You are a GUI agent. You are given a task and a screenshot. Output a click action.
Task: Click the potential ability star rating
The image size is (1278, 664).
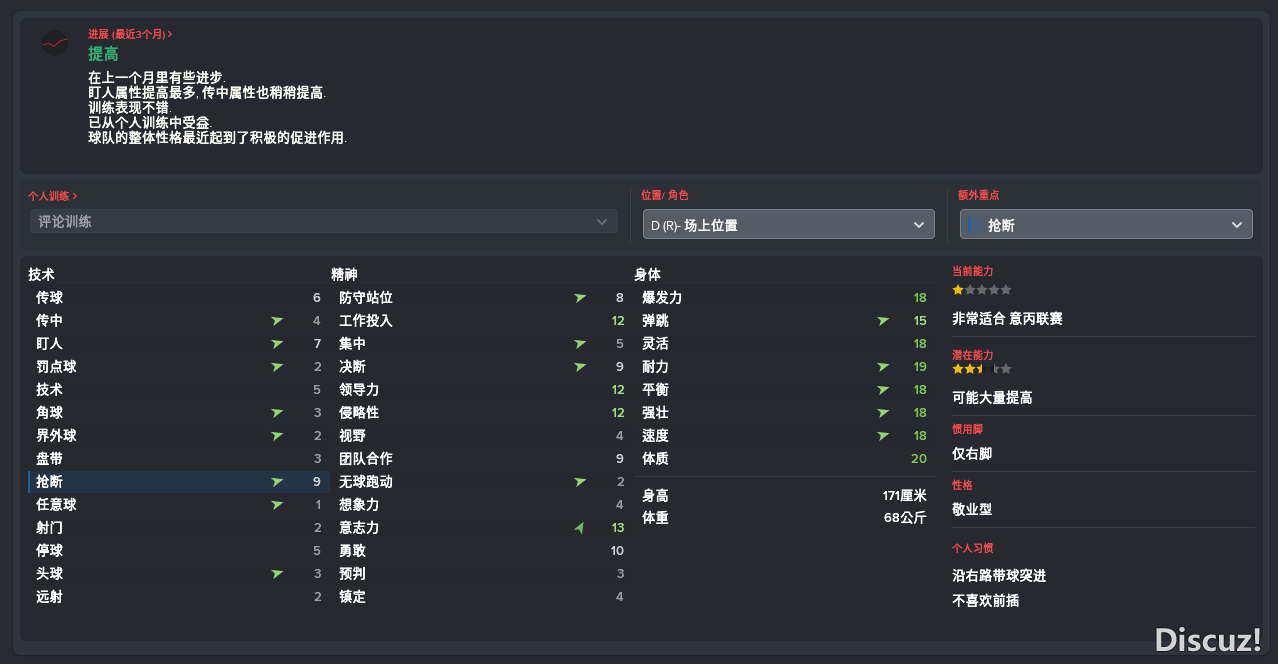point(982,369)
